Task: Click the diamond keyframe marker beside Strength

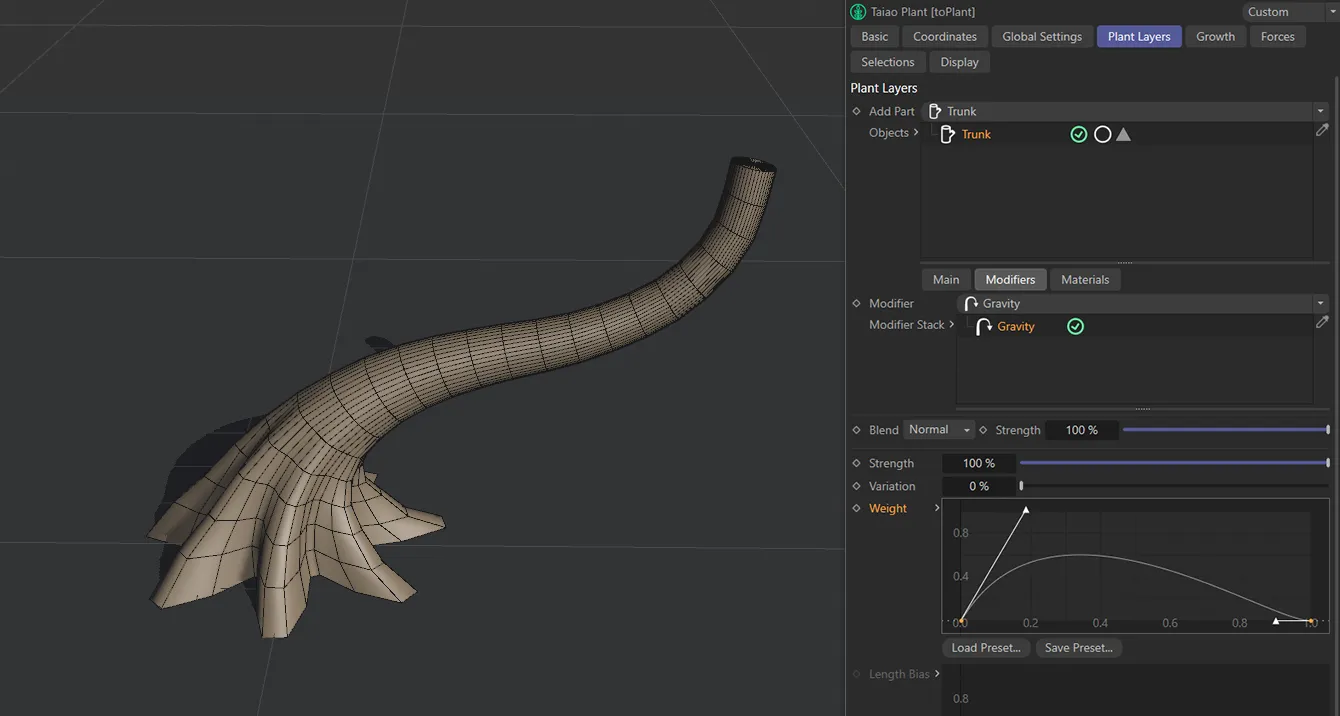Action: 857,463
